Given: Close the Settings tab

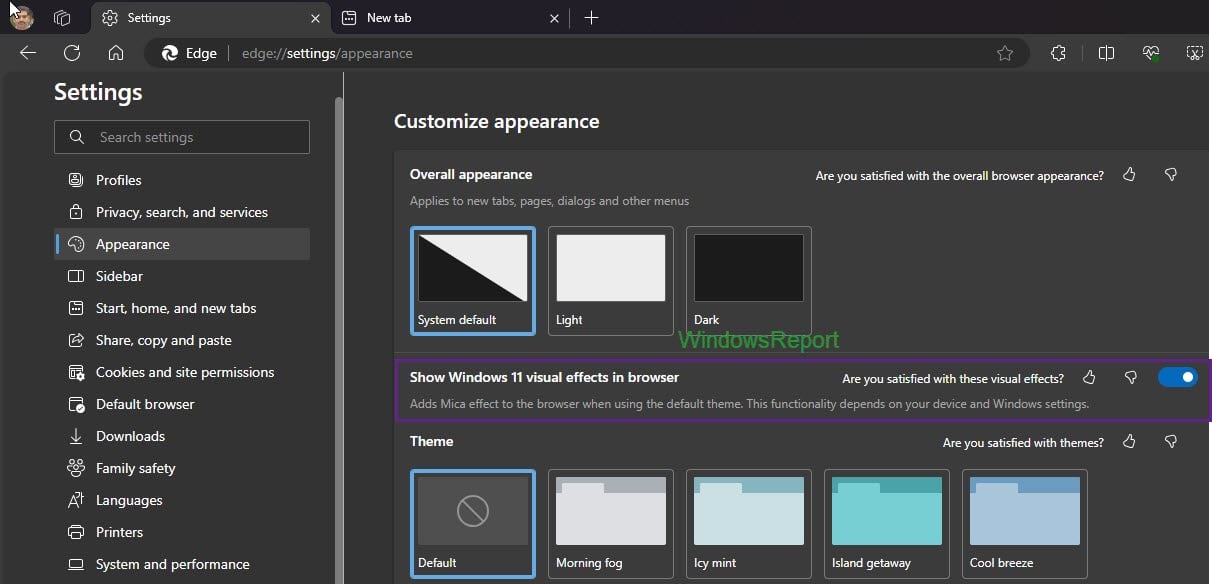Looking at the screenshot, I should [x=316, y=18].
